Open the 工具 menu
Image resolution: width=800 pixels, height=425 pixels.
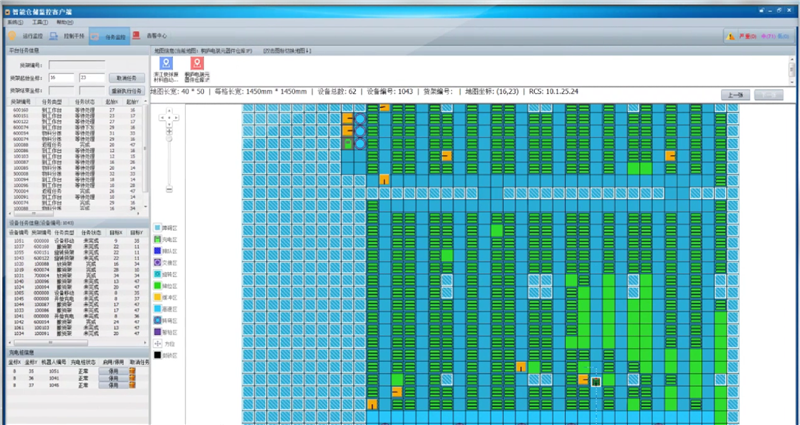[39, 21]
